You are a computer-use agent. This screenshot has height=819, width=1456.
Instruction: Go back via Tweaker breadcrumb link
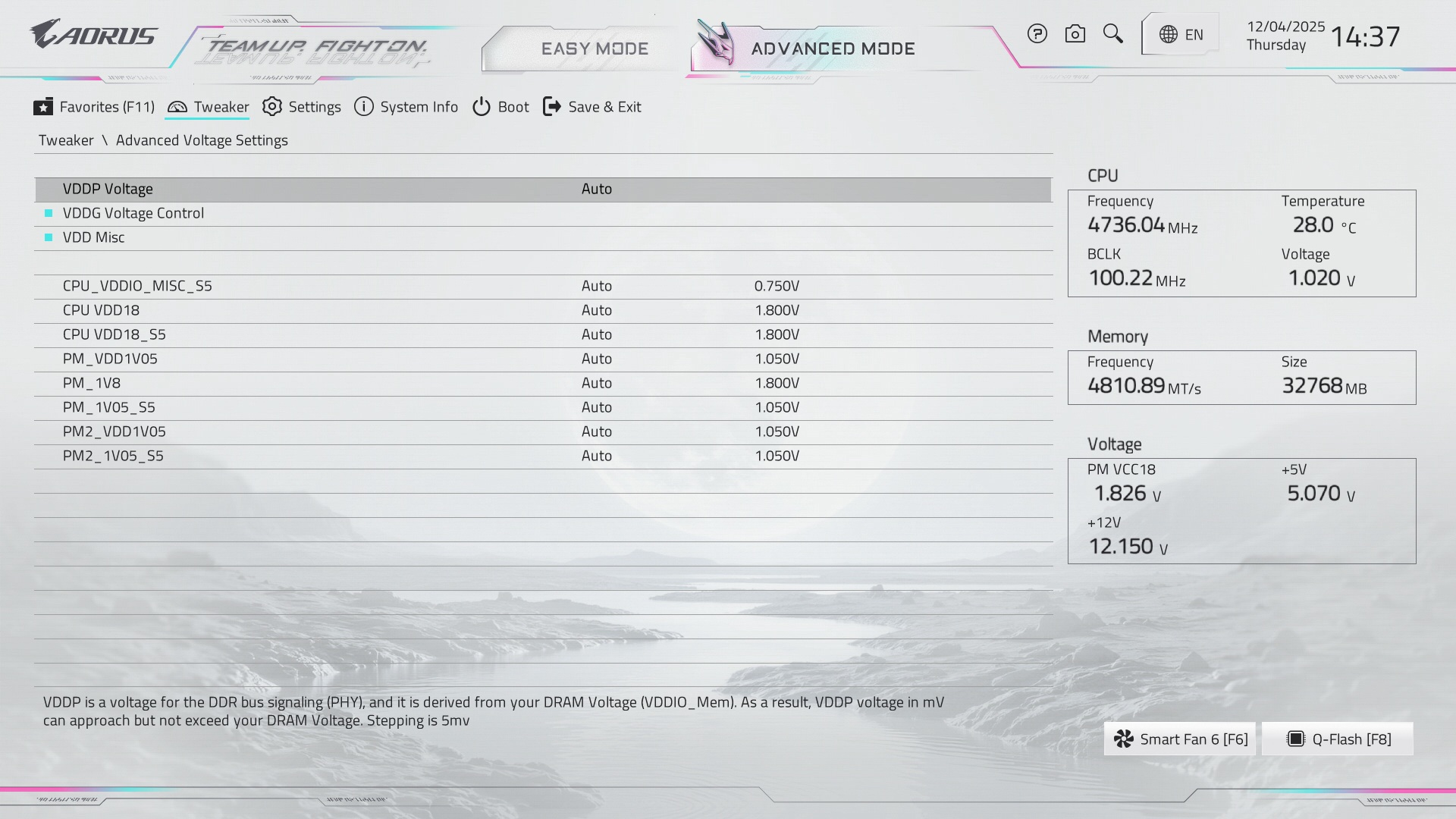pyautogui.click(x=66, y=140)
